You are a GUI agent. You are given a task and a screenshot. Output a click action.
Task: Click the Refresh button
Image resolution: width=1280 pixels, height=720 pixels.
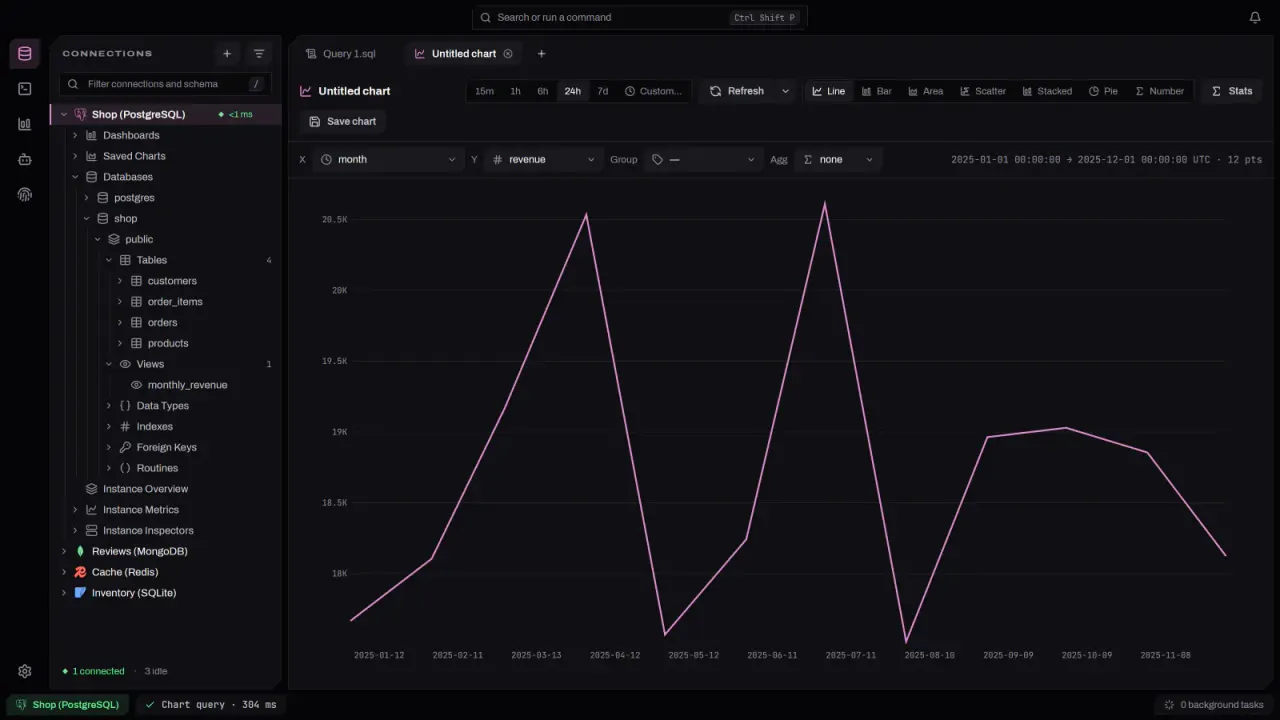pyautogui.click(x=737, y=91)
